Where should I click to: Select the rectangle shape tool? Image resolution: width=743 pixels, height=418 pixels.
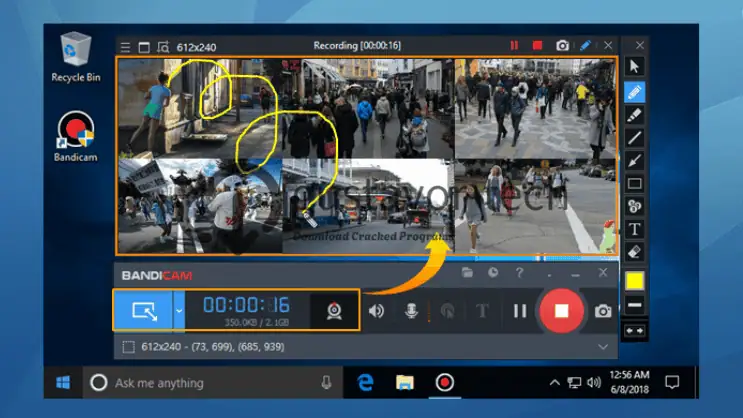tap(634, 183)
